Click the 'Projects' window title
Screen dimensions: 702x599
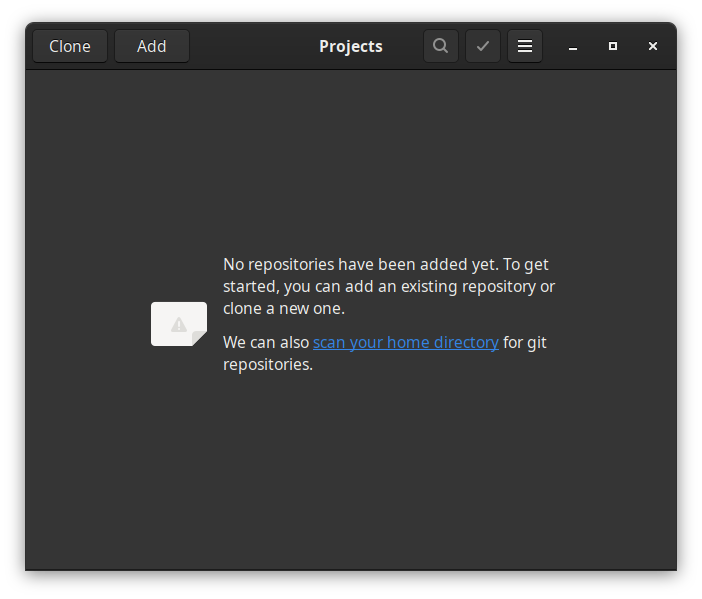coord(350,46)
